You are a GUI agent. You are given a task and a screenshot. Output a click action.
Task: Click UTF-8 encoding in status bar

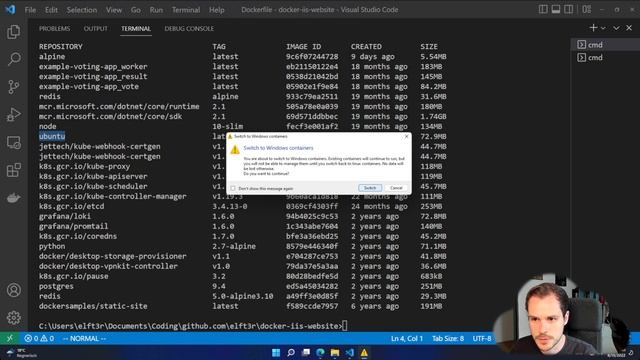pyautogui.click(x=482, y=338)
